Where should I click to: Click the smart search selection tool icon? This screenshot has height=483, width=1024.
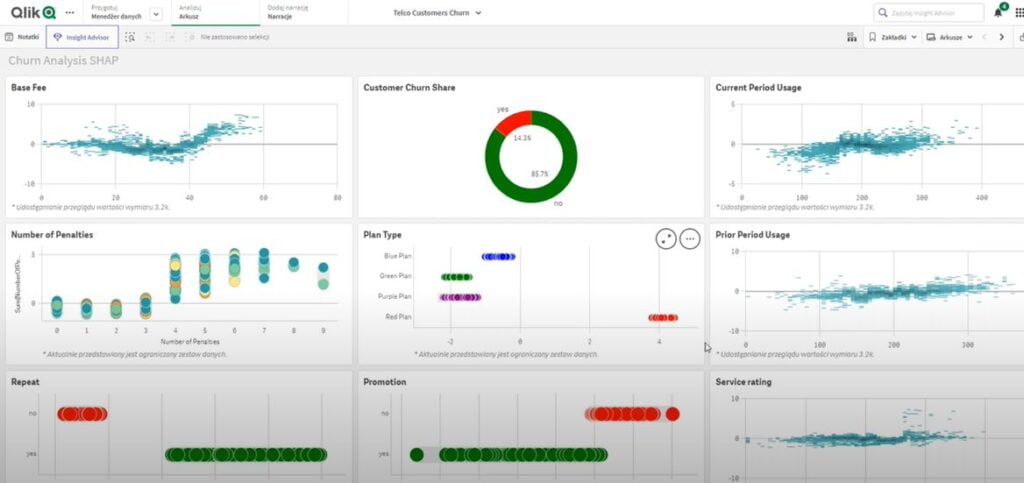click(131, 37)
